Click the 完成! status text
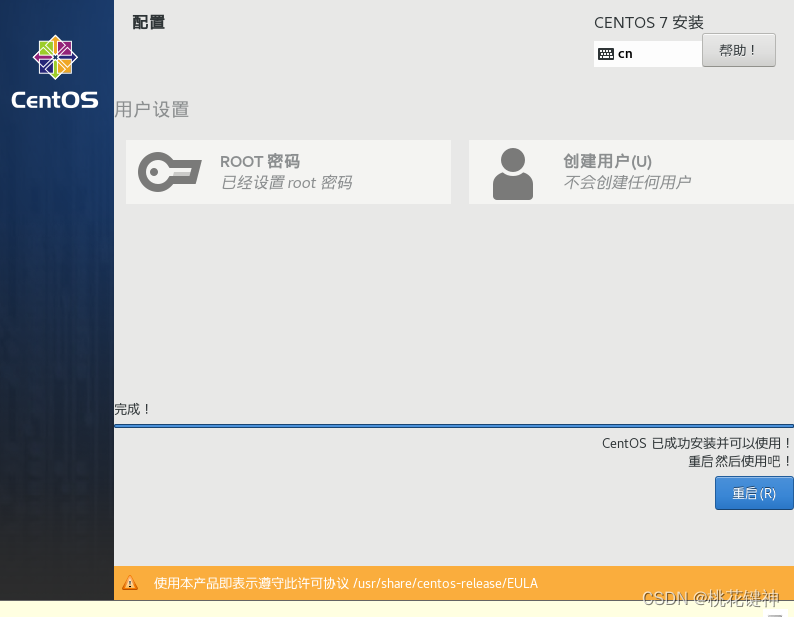This screenshot has width=794, height=617. (x=132, y=409)
